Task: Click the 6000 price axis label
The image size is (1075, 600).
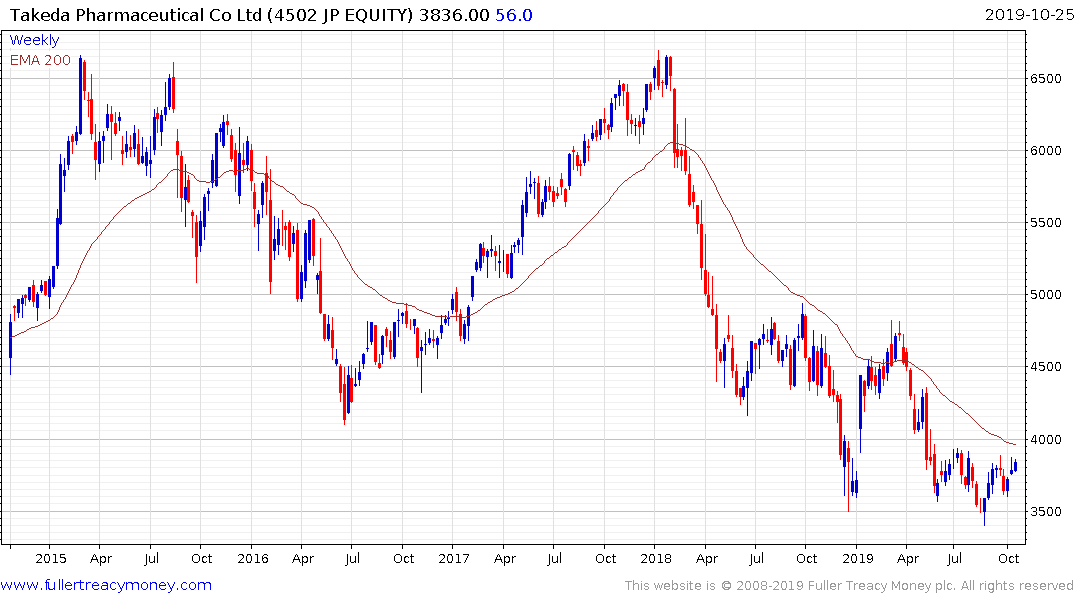Action: (1046, 151)
